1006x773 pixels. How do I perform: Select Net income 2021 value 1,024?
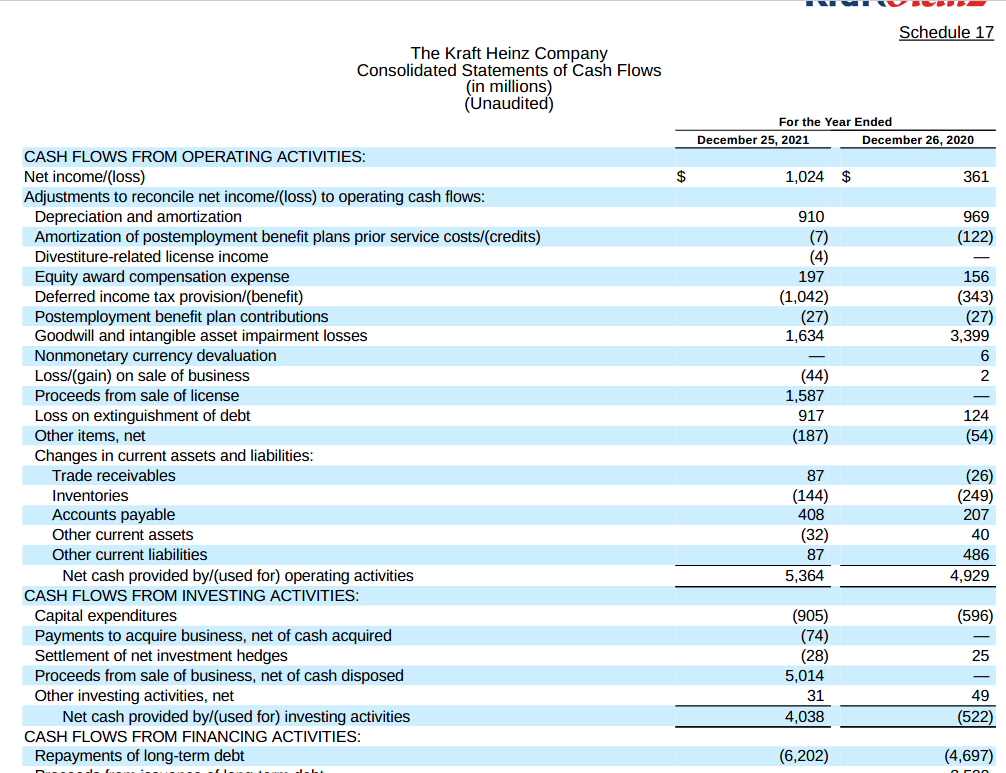pyautogui.click(x=804, y=177)
